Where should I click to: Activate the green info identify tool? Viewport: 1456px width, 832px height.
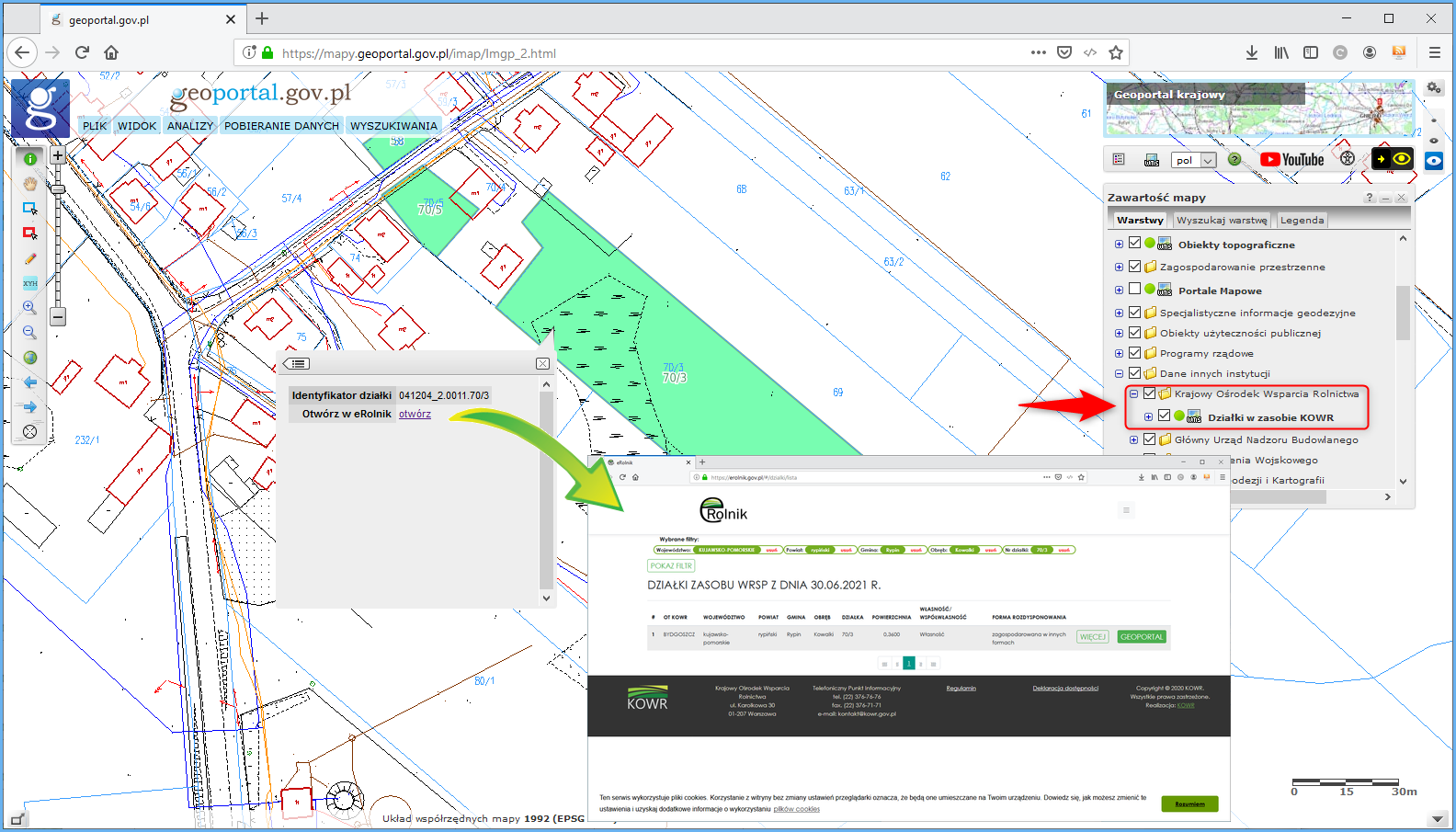coord(30,159)
